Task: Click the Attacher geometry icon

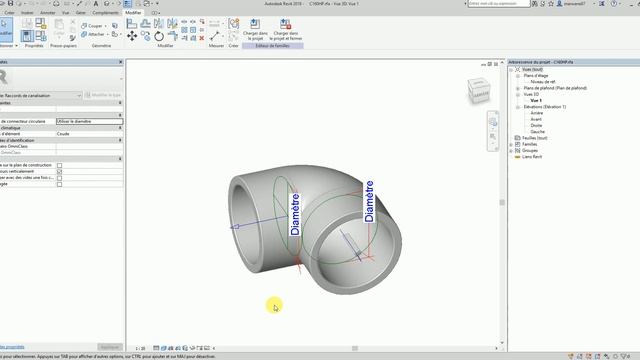Action: point(84,34)
